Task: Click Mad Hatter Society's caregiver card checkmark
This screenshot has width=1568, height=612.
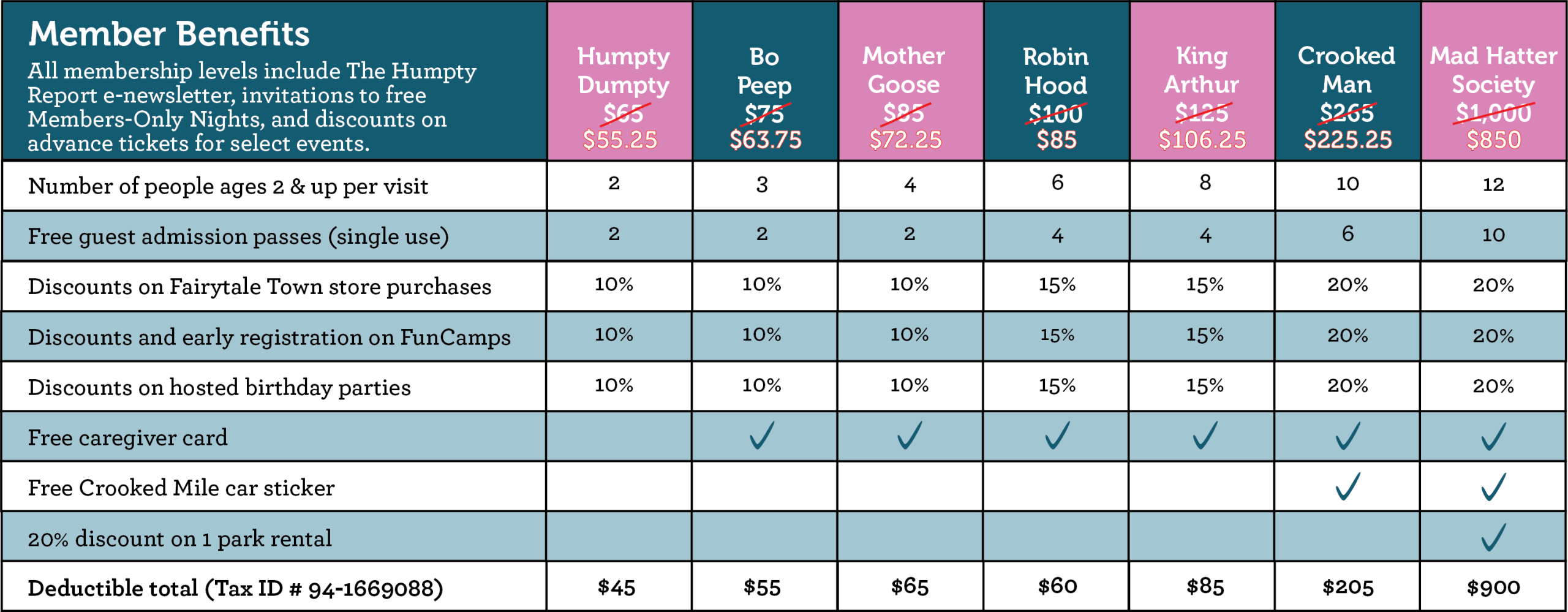Action: [1493, 437]
